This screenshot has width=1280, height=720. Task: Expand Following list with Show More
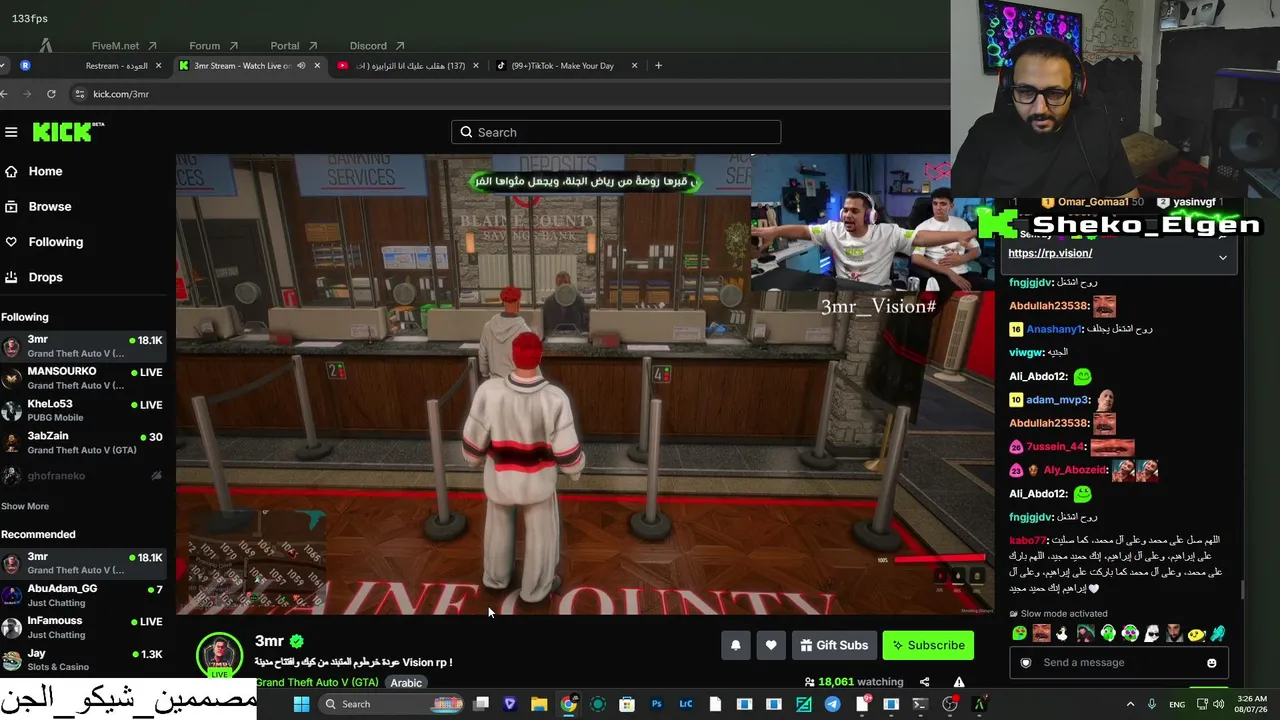[x=25, y=506]
